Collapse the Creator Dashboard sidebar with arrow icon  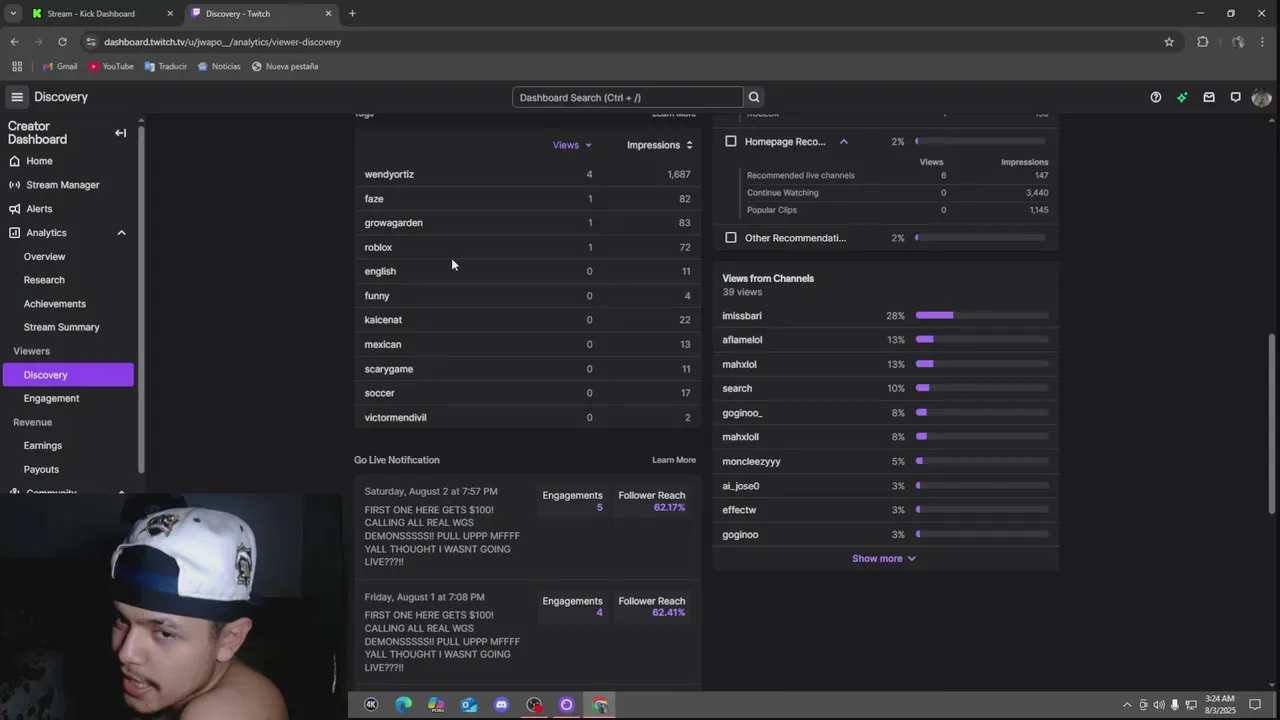[x=120, y=133]
